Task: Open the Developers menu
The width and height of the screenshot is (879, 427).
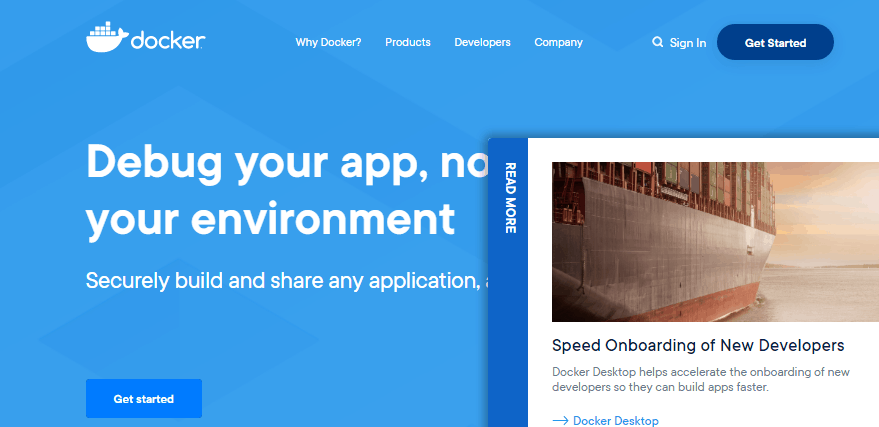Action: pos(482,42)
